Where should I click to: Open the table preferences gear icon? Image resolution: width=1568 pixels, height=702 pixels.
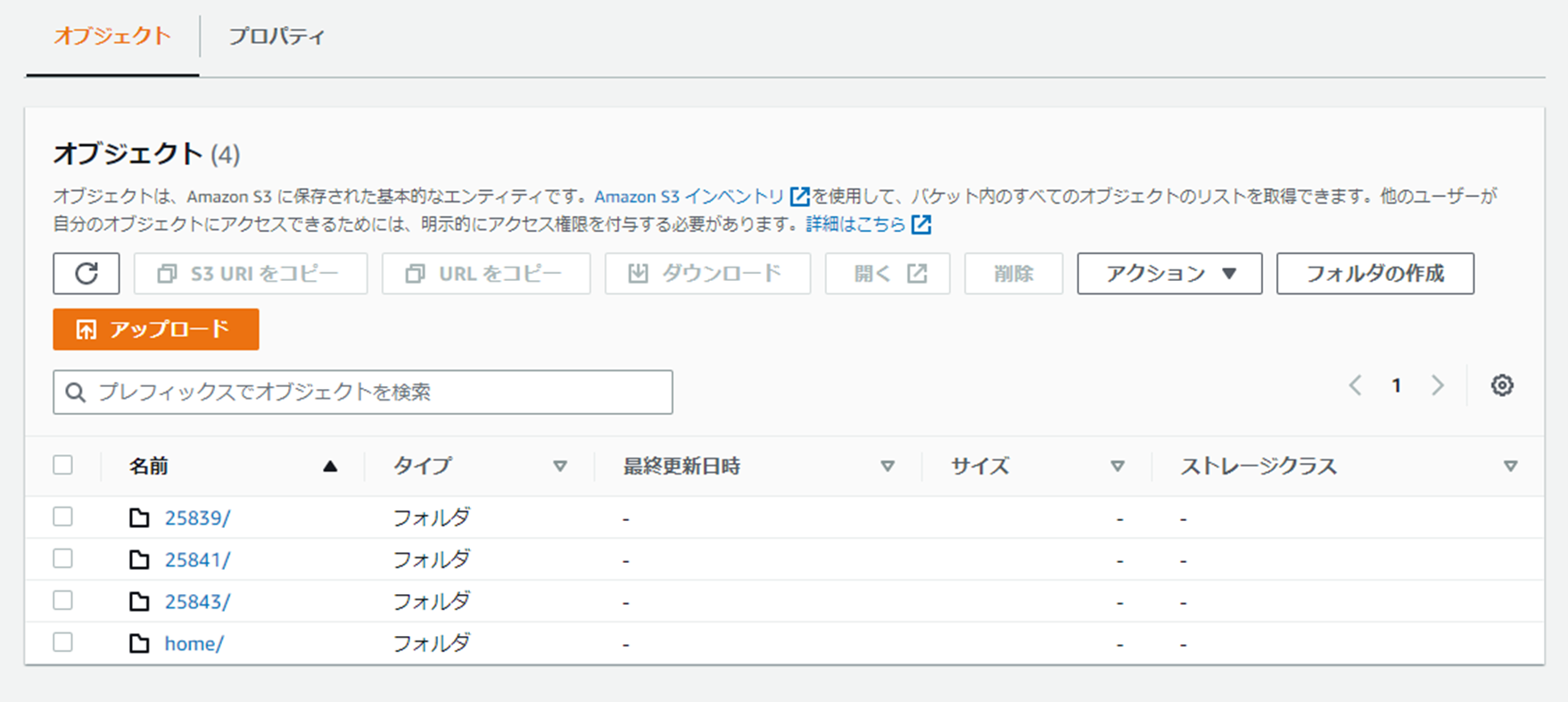point(1502,385)
